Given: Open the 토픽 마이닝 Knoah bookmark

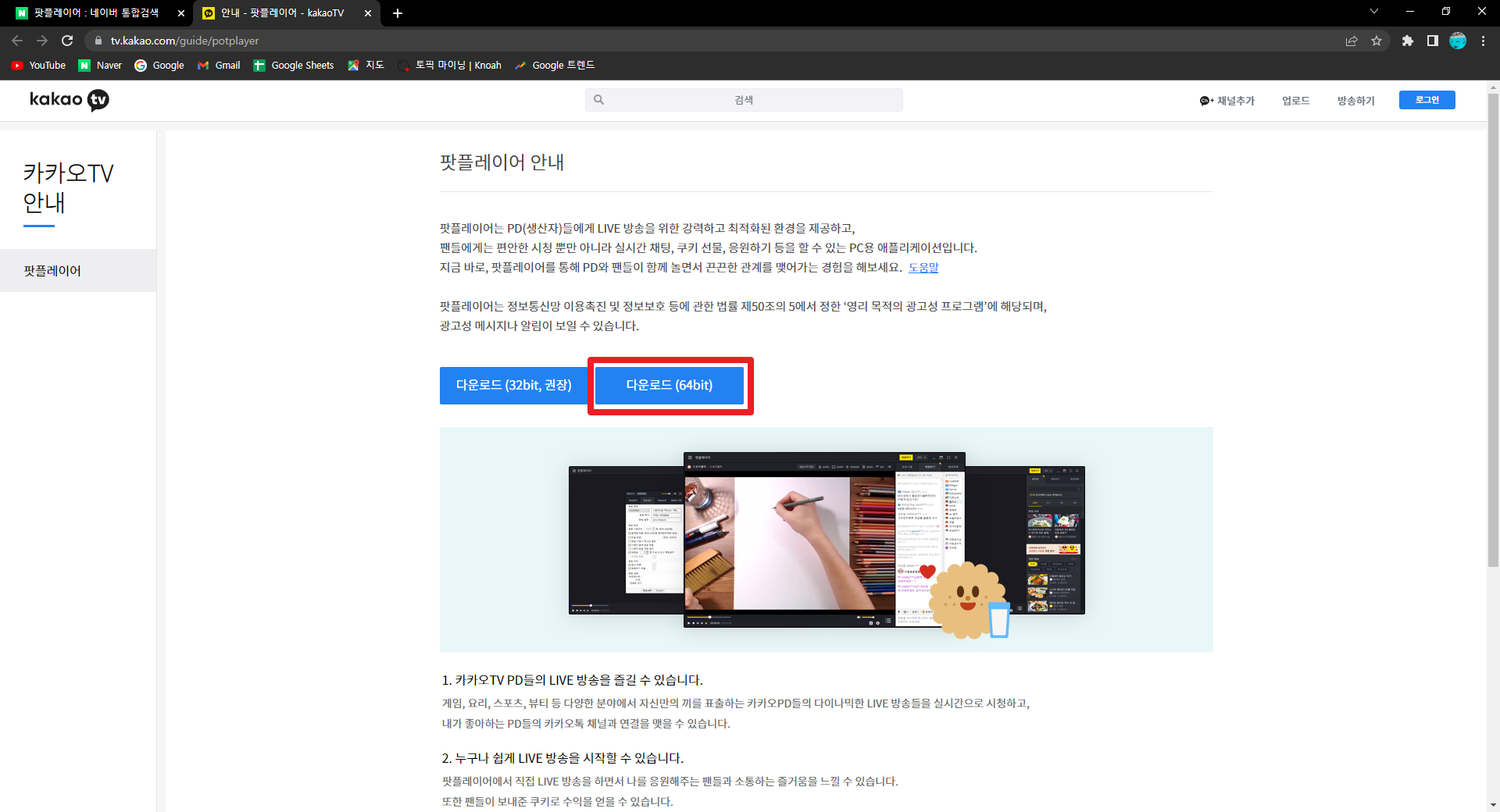Looking at the screenshot, I should (449, 66).
